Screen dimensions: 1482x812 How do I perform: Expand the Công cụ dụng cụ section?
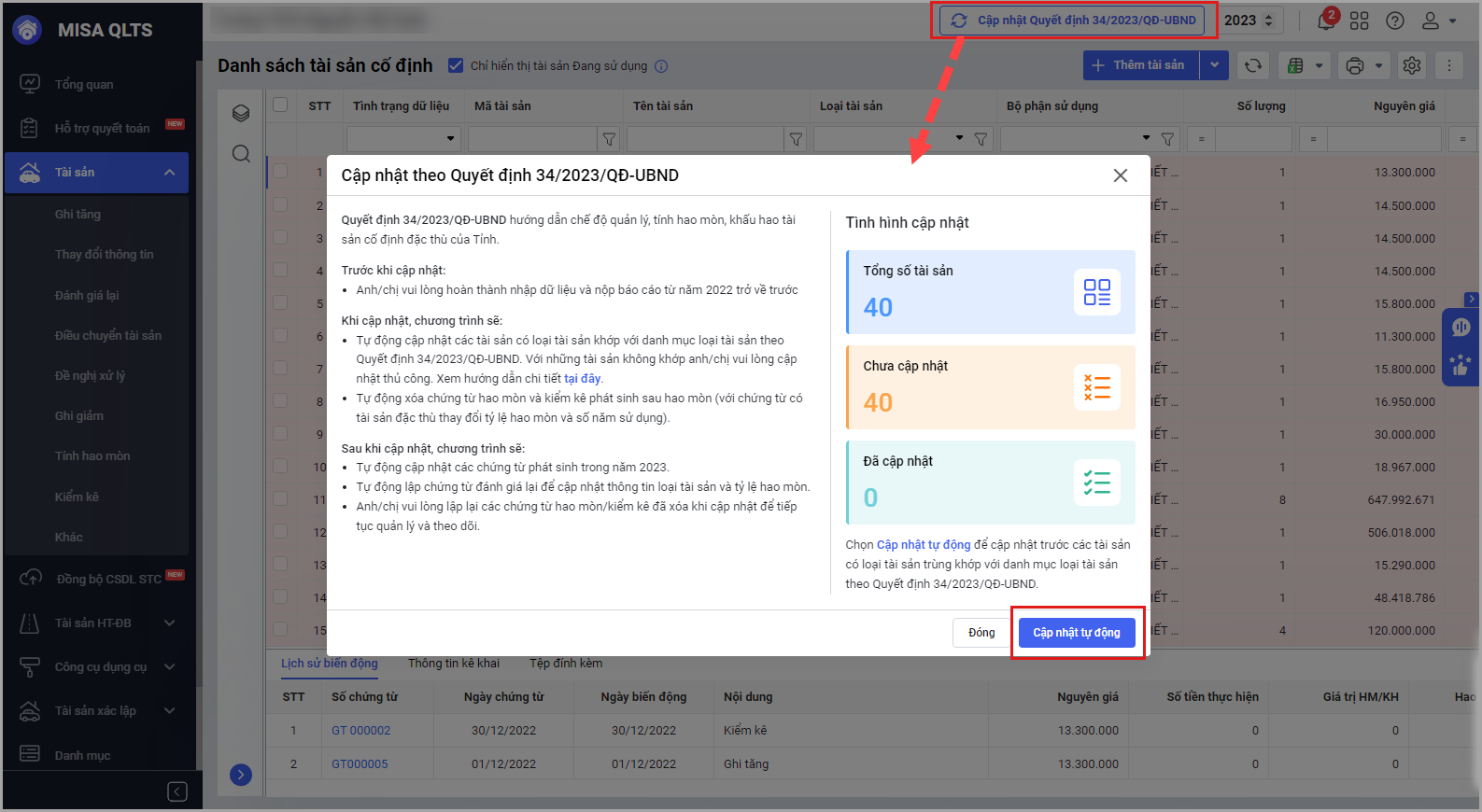click(x=169, y=666)
